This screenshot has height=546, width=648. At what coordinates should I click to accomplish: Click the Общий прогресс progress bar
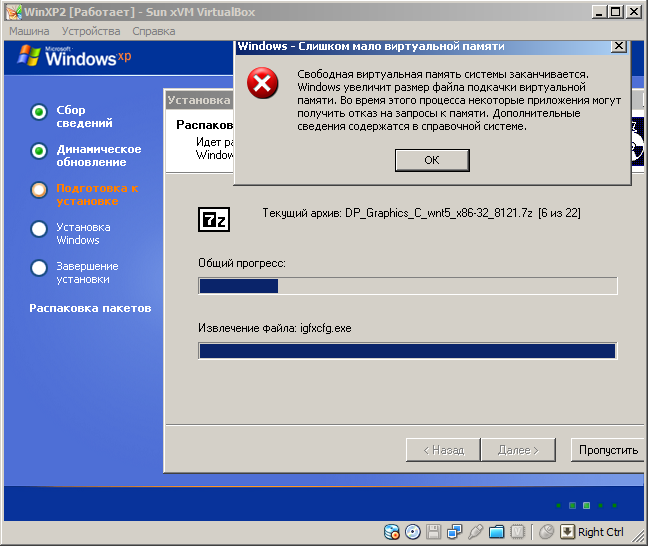click(x=408, y=286)
